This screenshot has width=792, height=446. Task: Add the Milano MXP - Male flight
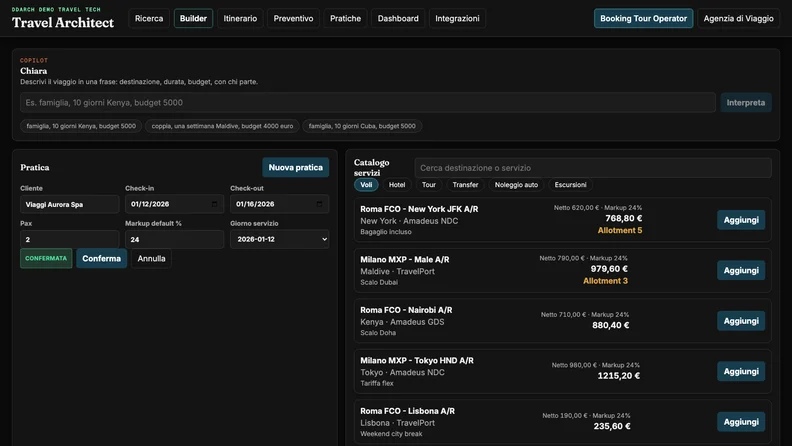point(741,270)
